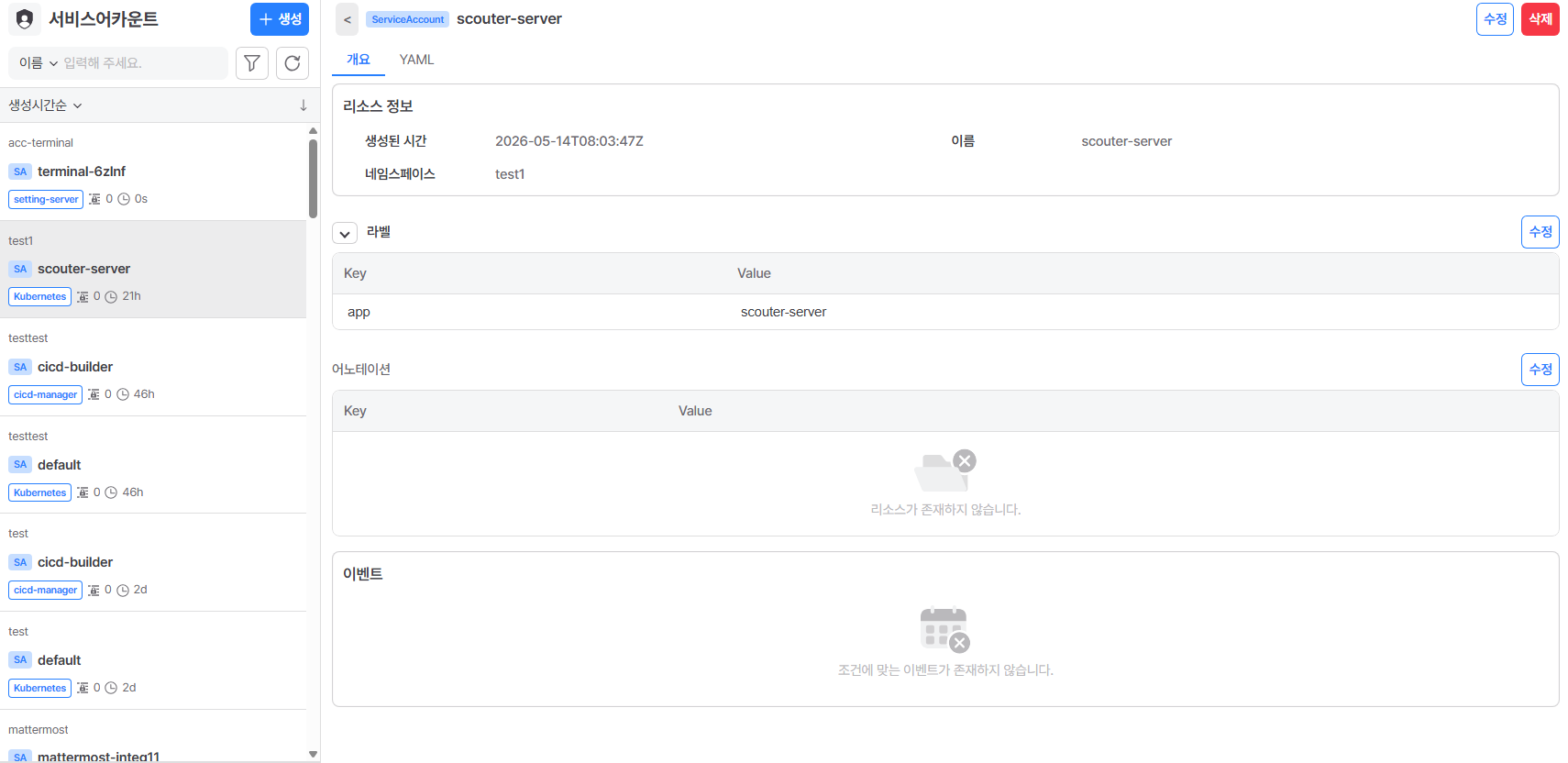This screenshot has width=1568, height=763.
Task: Click the top 수정 button in header
Action: pos(1495,19)
